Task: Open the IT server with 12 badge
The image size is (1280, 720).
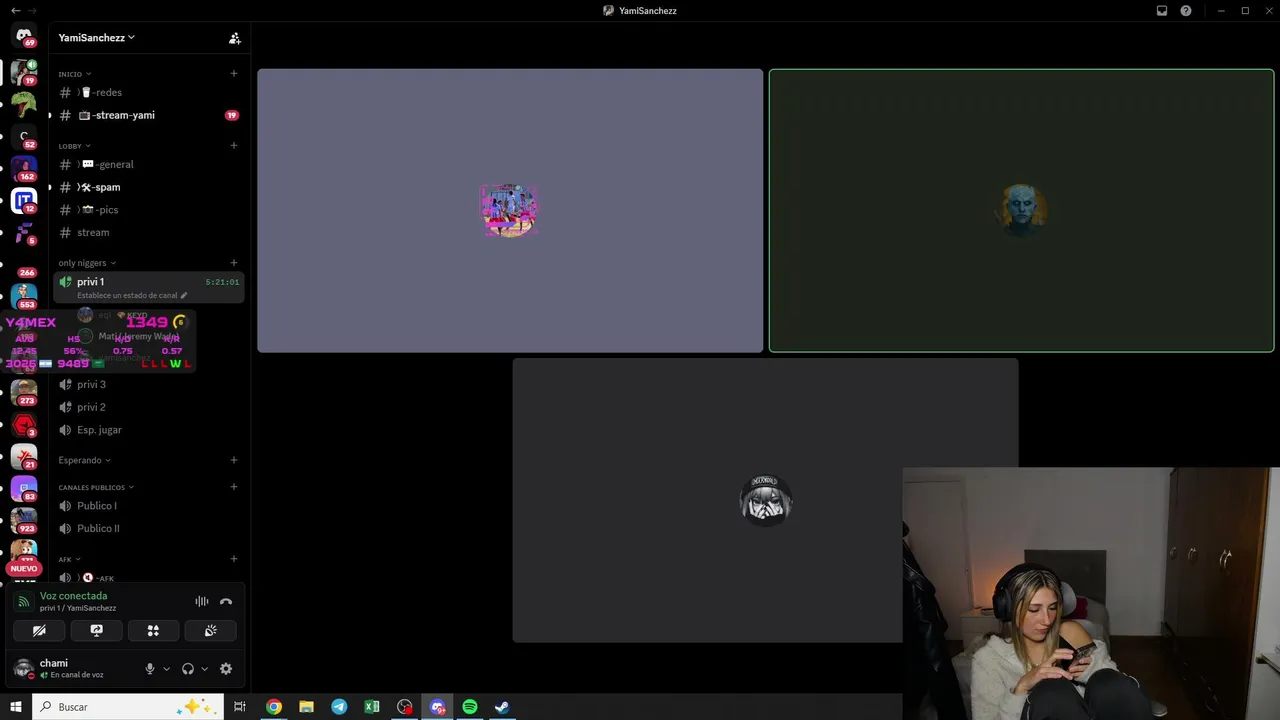Action: [x=24, y=200]
